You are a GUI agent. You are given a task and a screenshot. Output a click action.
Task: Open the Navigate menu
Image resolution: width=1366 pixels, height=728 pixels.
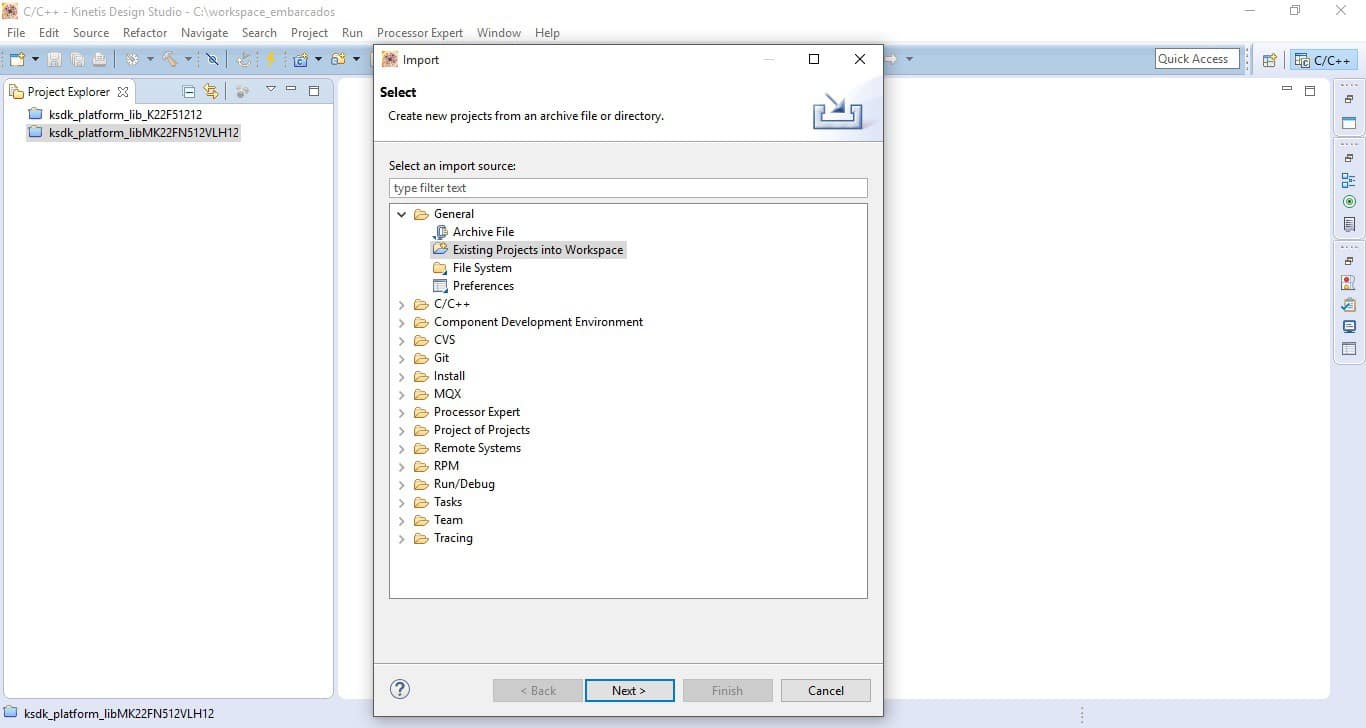click(x=204, y=33)
